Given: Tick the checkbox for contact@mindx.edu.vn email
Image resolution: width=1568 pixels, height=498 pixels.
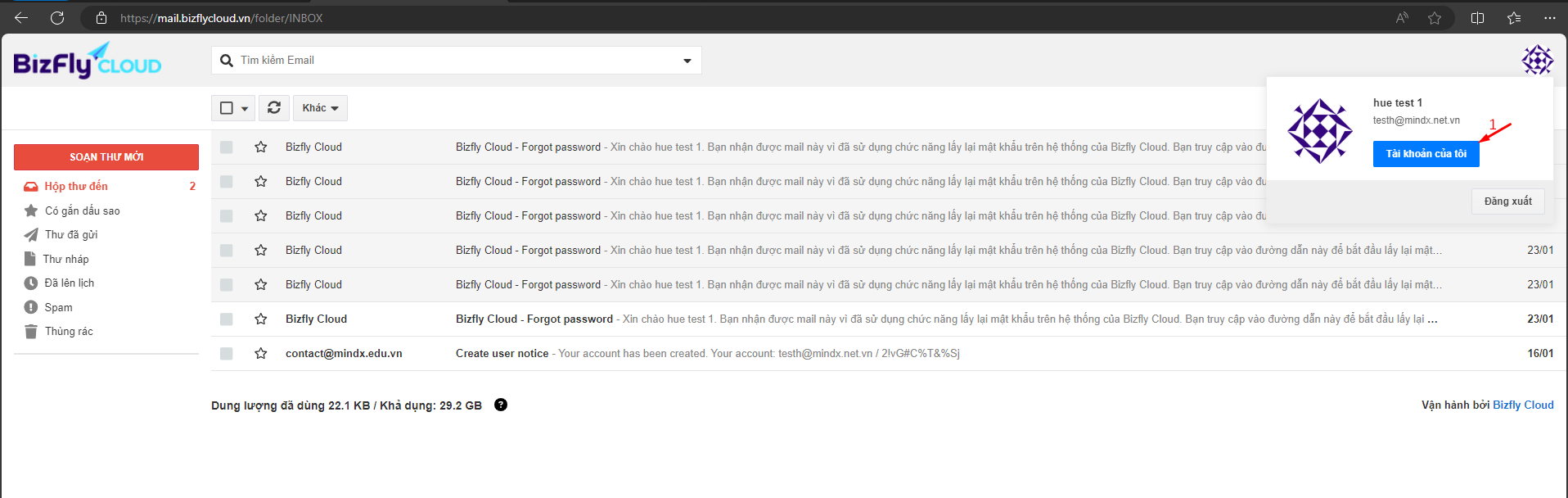Looking at the screenshot, I should coord(227,354).
